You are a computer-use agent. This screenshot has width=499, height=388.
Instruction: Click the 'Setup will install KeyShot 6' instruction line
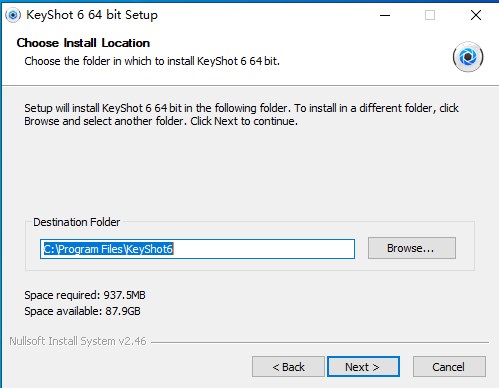pyautogui.click(x=241, y=108)
